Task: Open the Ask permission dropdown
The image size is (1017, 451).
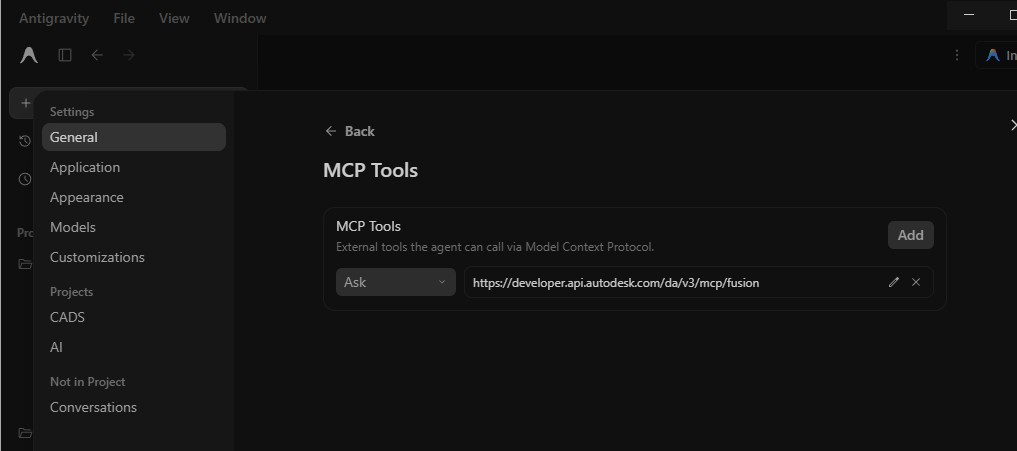Action: (x=396, y=282)
